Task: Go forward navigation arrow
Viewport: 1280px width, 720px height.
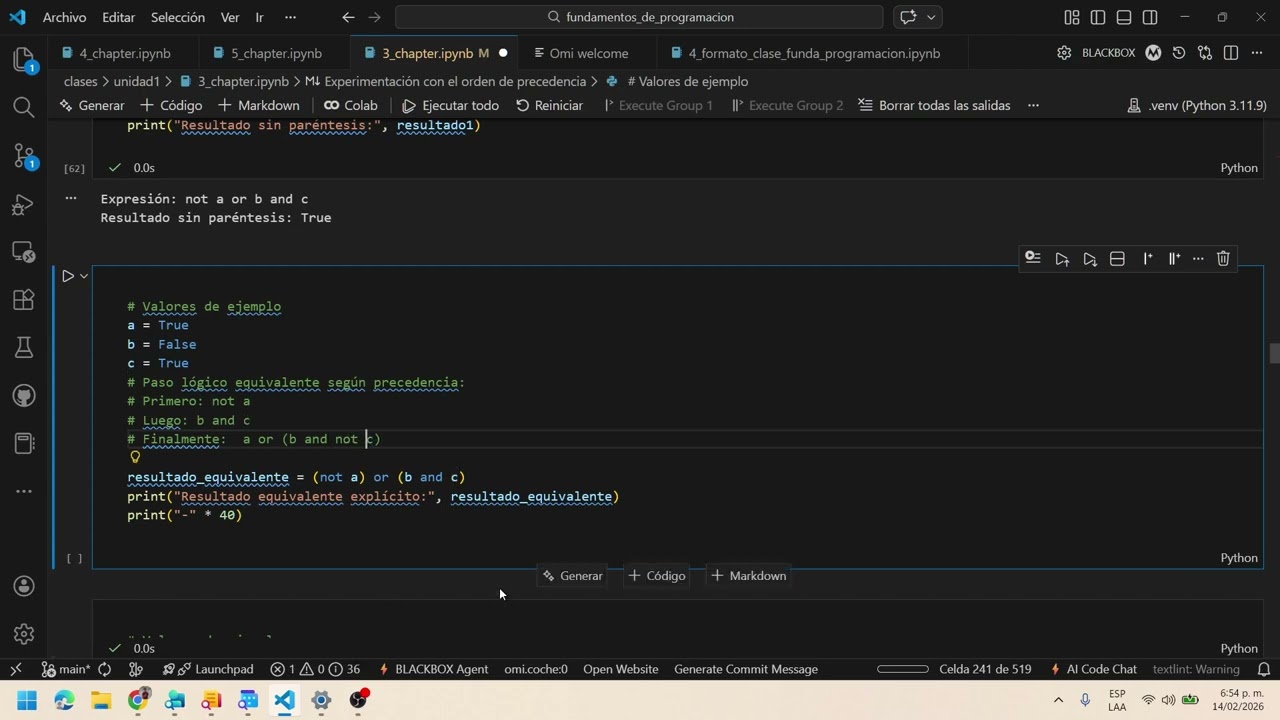Action: click(374, 17)
